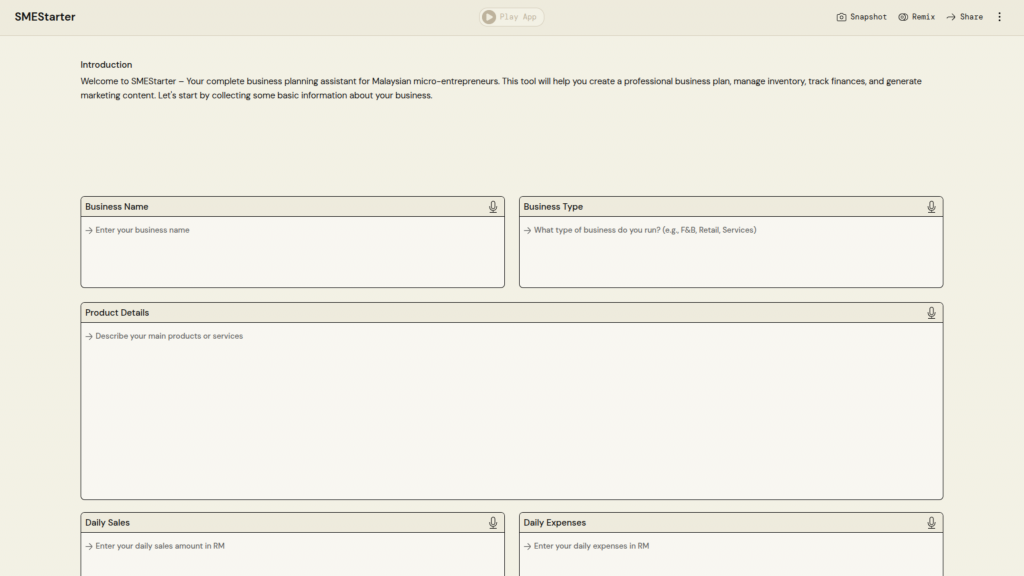Screen dimensions: 1024x576
Task: Click the Introduction heading text
Action: [x=106, y=65]
